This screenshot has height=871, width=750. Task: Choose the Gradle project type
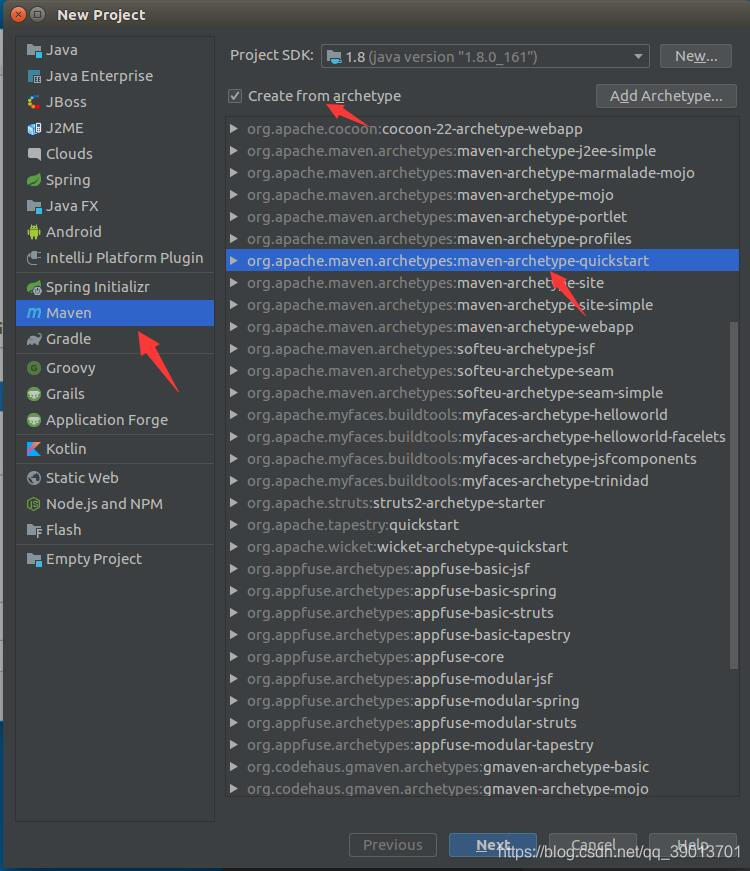[115, 339]
